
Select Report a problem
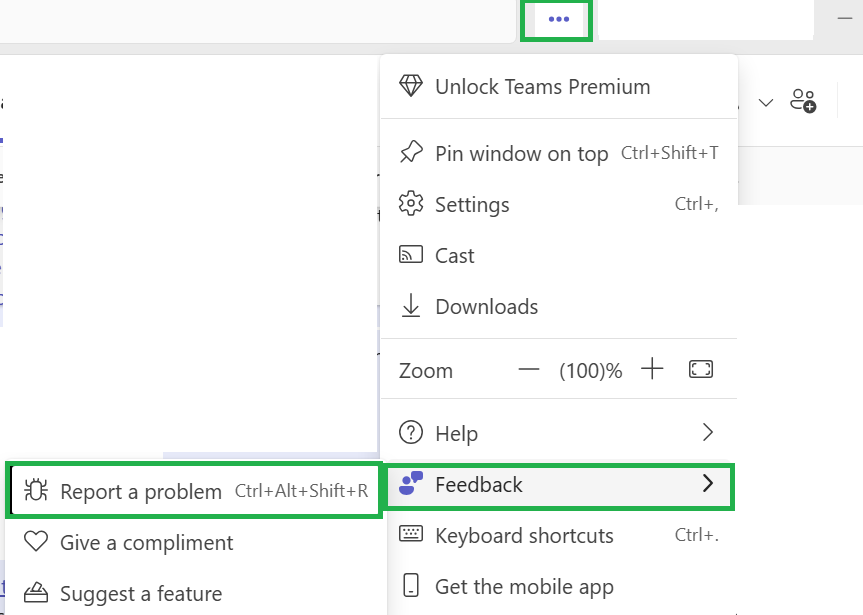pyautogui.click(x=195, y=491)
